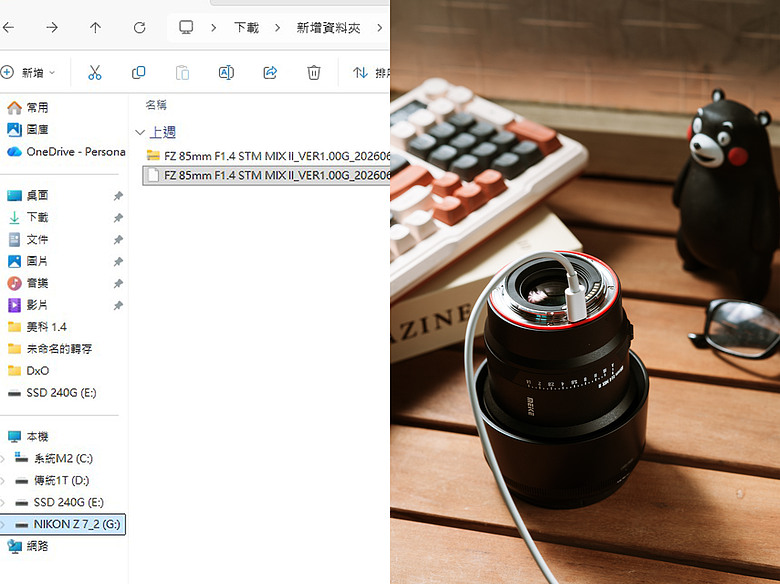Image resolution: width=780 pixels, height=584 pixels.
Task: Go up one folder level
Action: point(95,27)
